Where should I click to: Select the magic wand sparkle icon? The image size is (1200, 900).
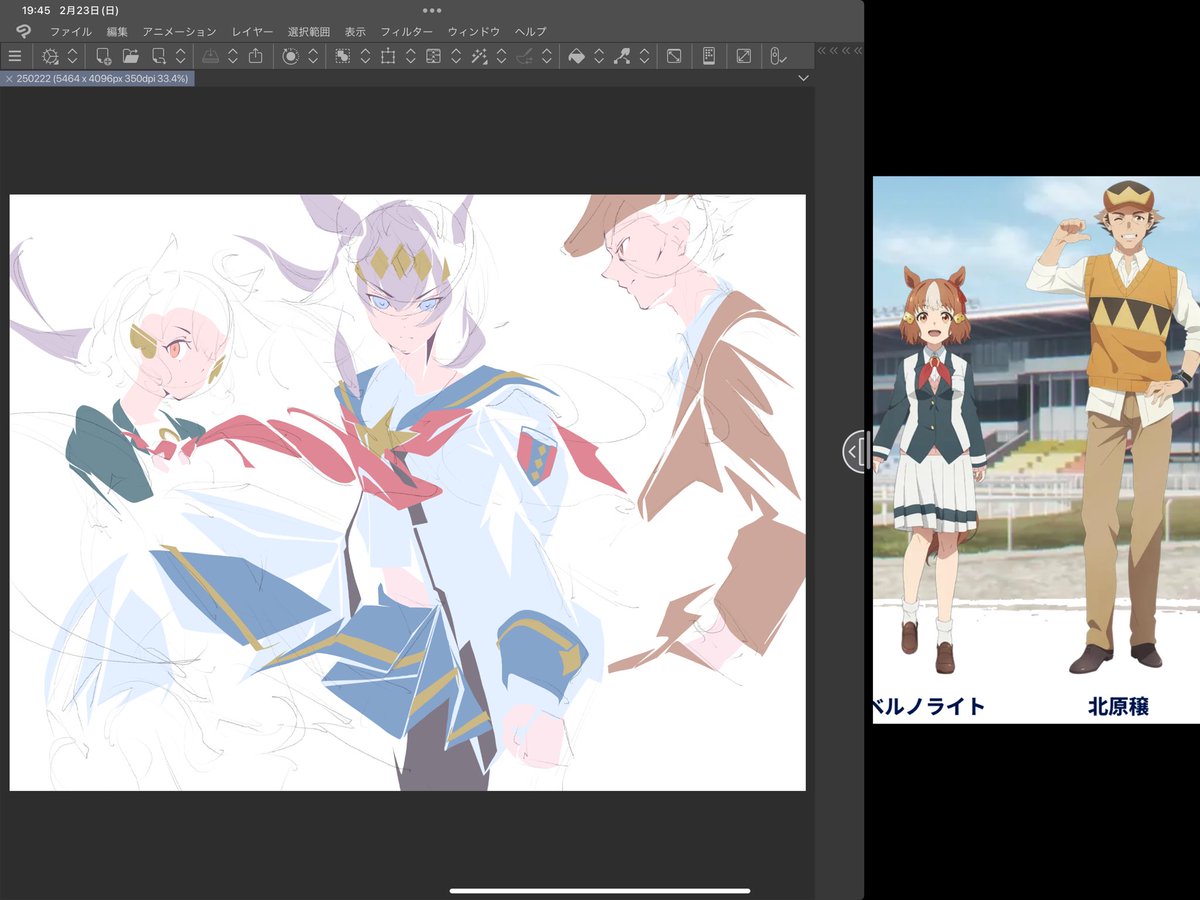[479, 57]
